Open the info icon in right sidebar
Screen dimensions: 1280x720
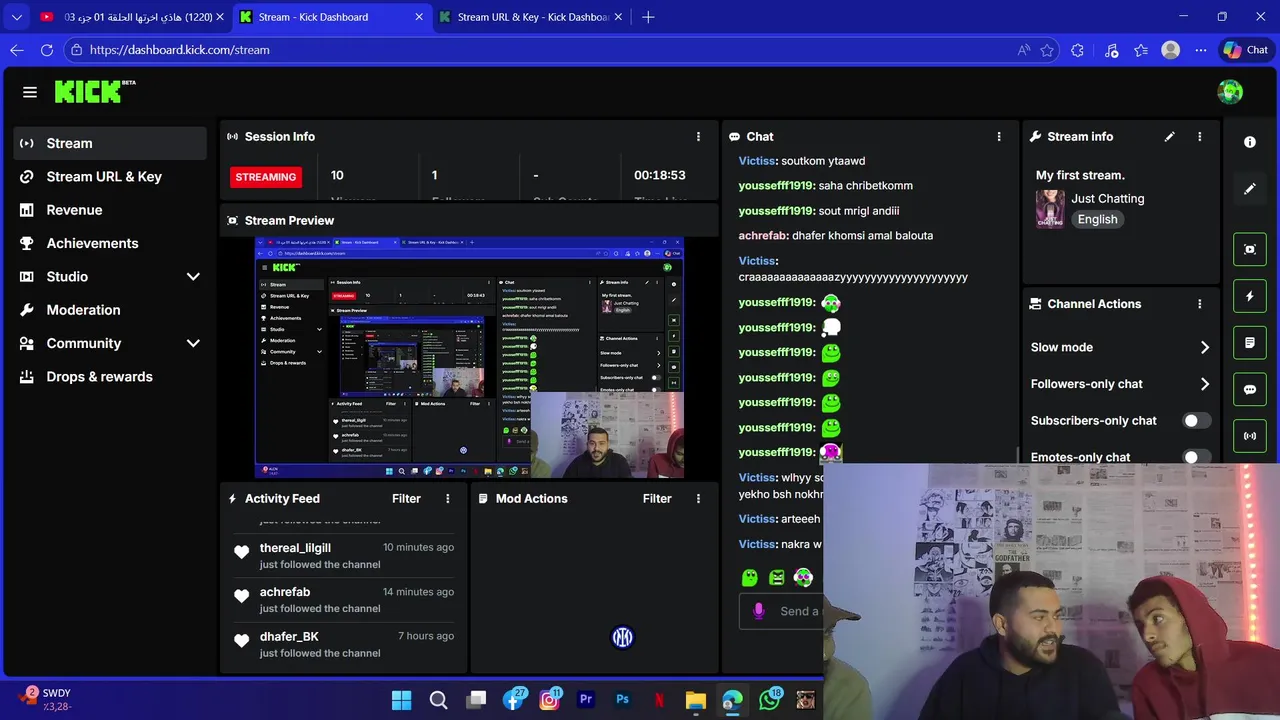tap(1250, 142)
